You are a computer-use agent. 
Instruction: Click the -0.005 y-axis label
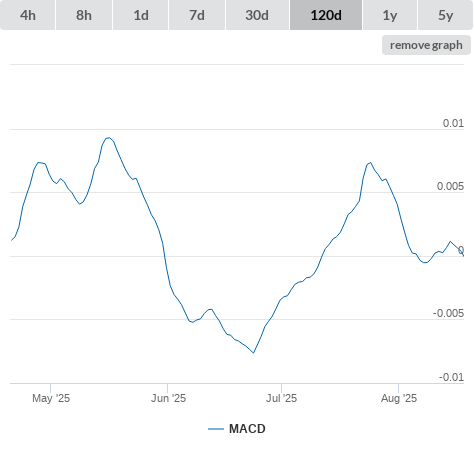[x=448, y=313]
